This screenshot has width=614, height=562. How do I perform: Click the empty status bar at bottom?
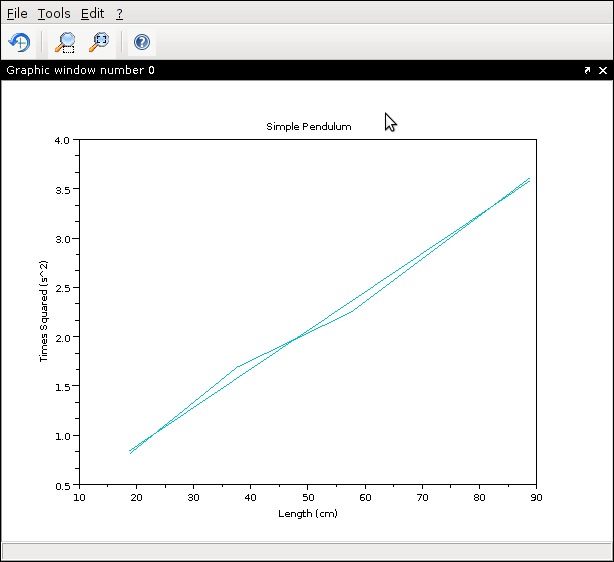point(306,551)
